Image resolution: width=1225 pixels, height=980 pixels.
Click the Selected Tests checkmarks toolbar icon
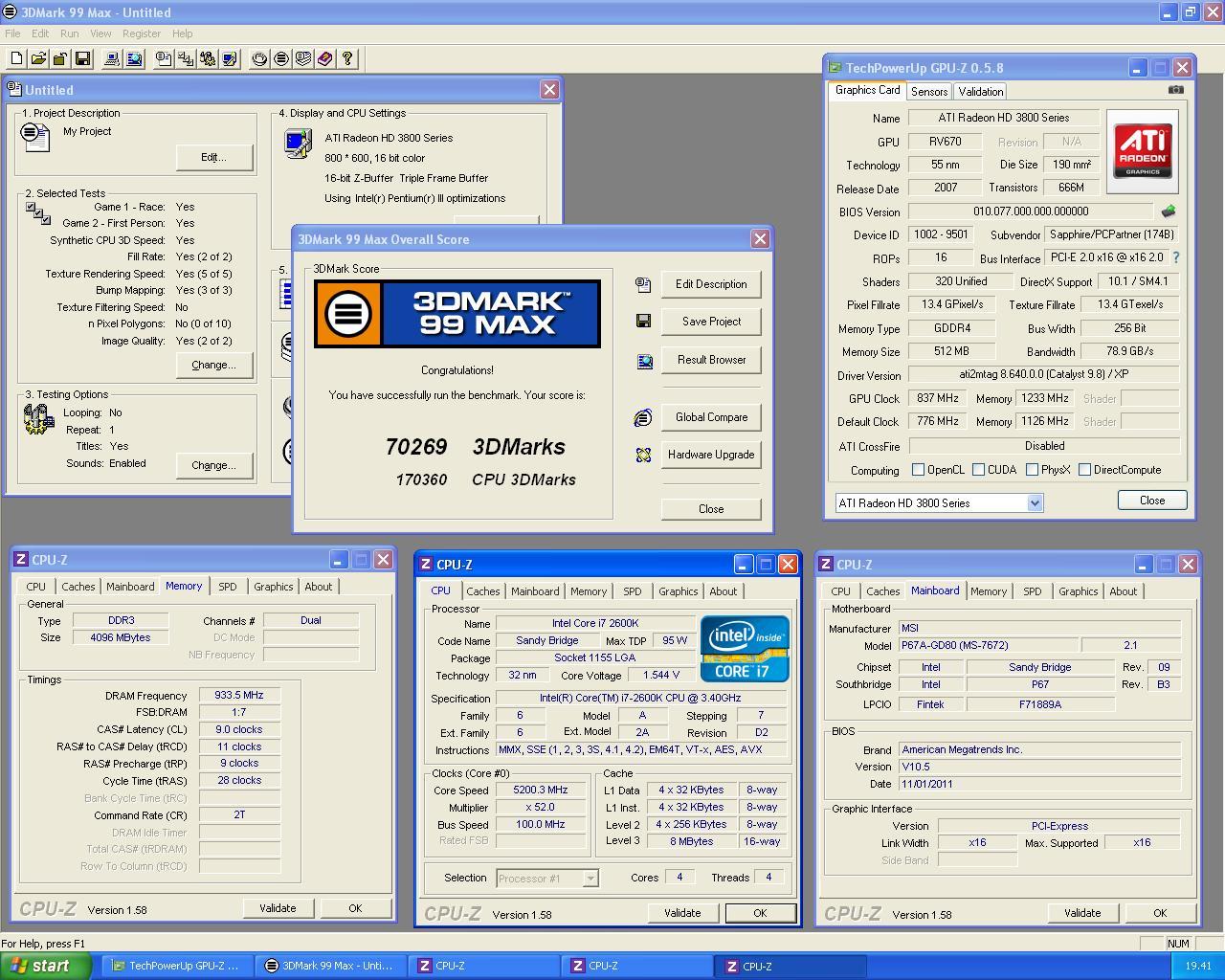tap(186, 59)
